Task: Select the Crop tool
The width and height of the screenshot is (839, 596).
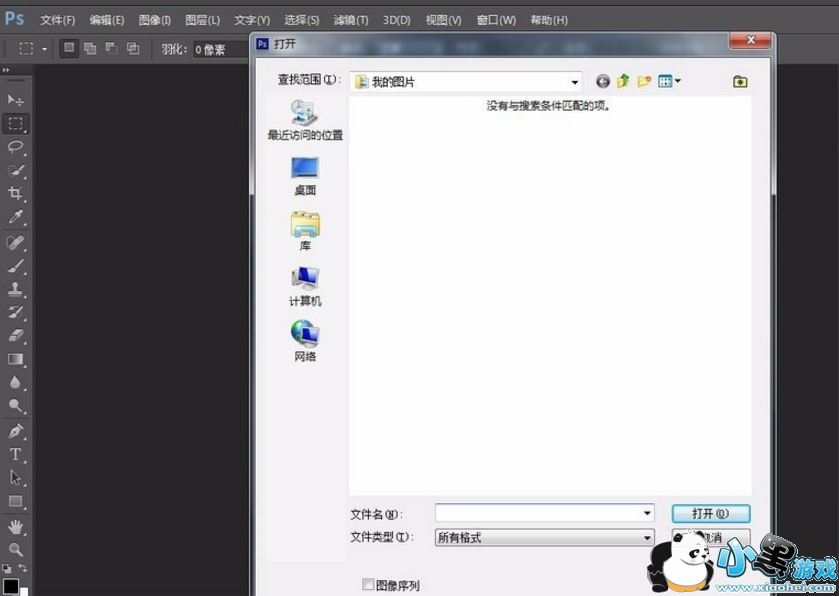Action: [15, 194]
